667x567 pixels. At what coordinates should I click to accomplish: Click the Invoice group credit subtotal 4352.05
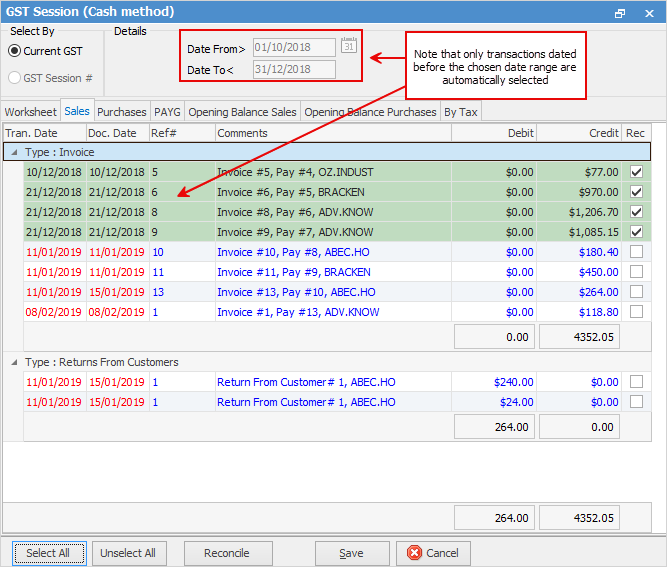(579, 337)
